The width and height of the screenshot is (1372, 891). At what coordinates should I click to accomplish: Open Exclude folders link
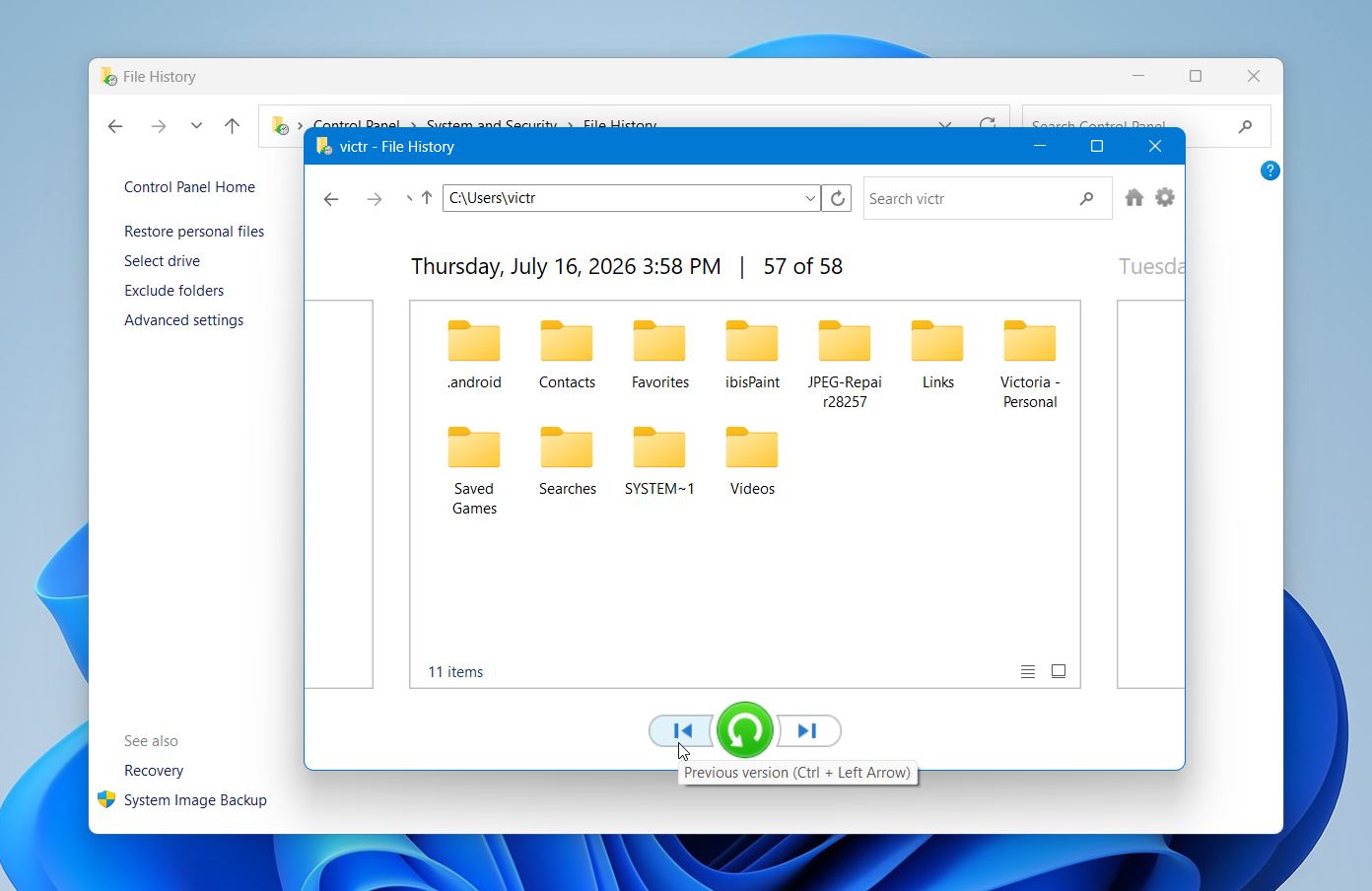tap(173, 291)
